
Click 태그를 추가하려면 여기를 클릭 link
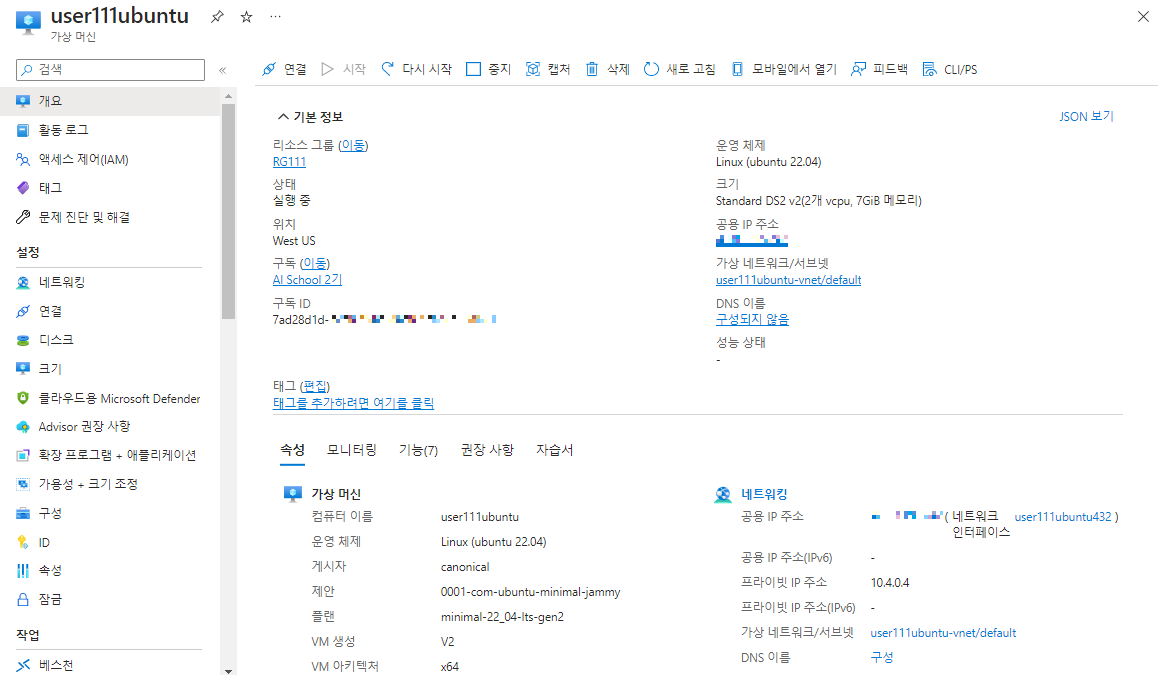tap(353, 403)
